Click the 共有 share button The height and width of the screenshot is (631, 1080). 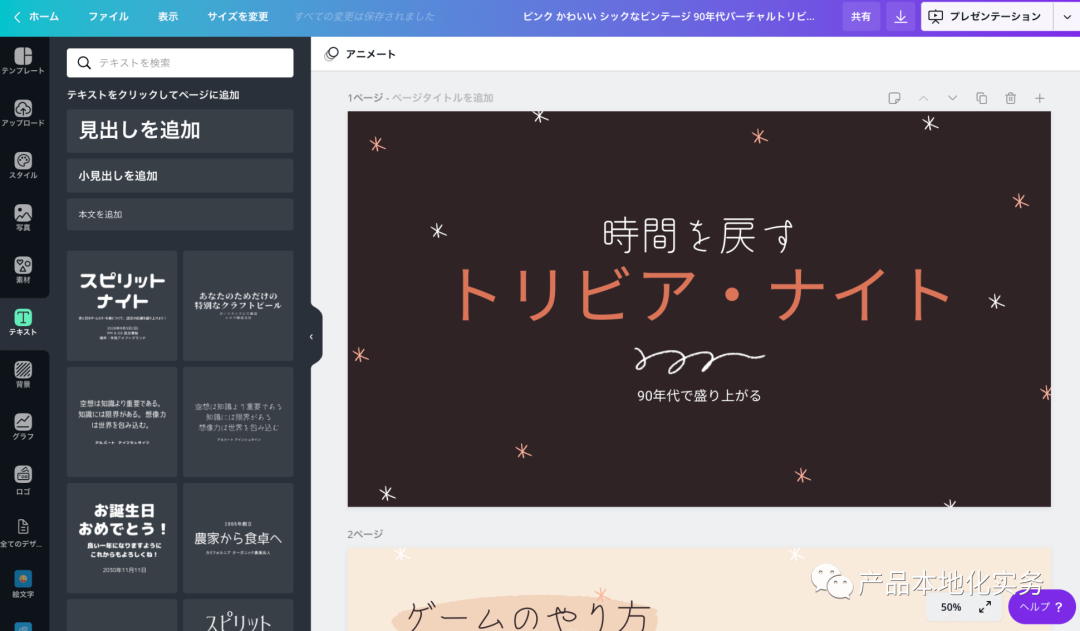[x=860, y=17]
